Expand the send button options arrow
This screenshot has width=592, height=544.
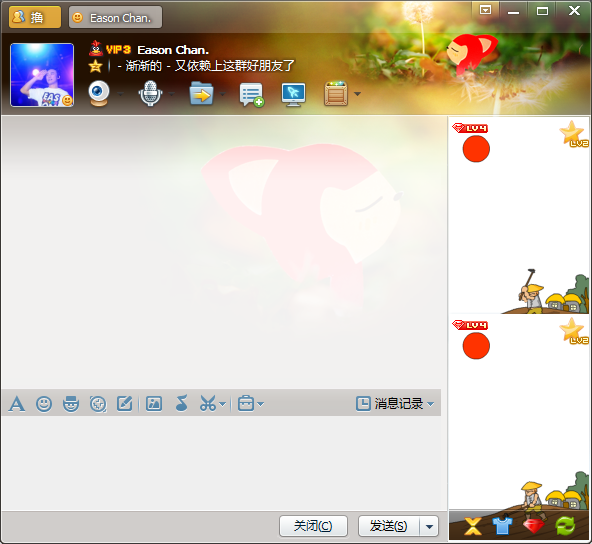(429, 526)
